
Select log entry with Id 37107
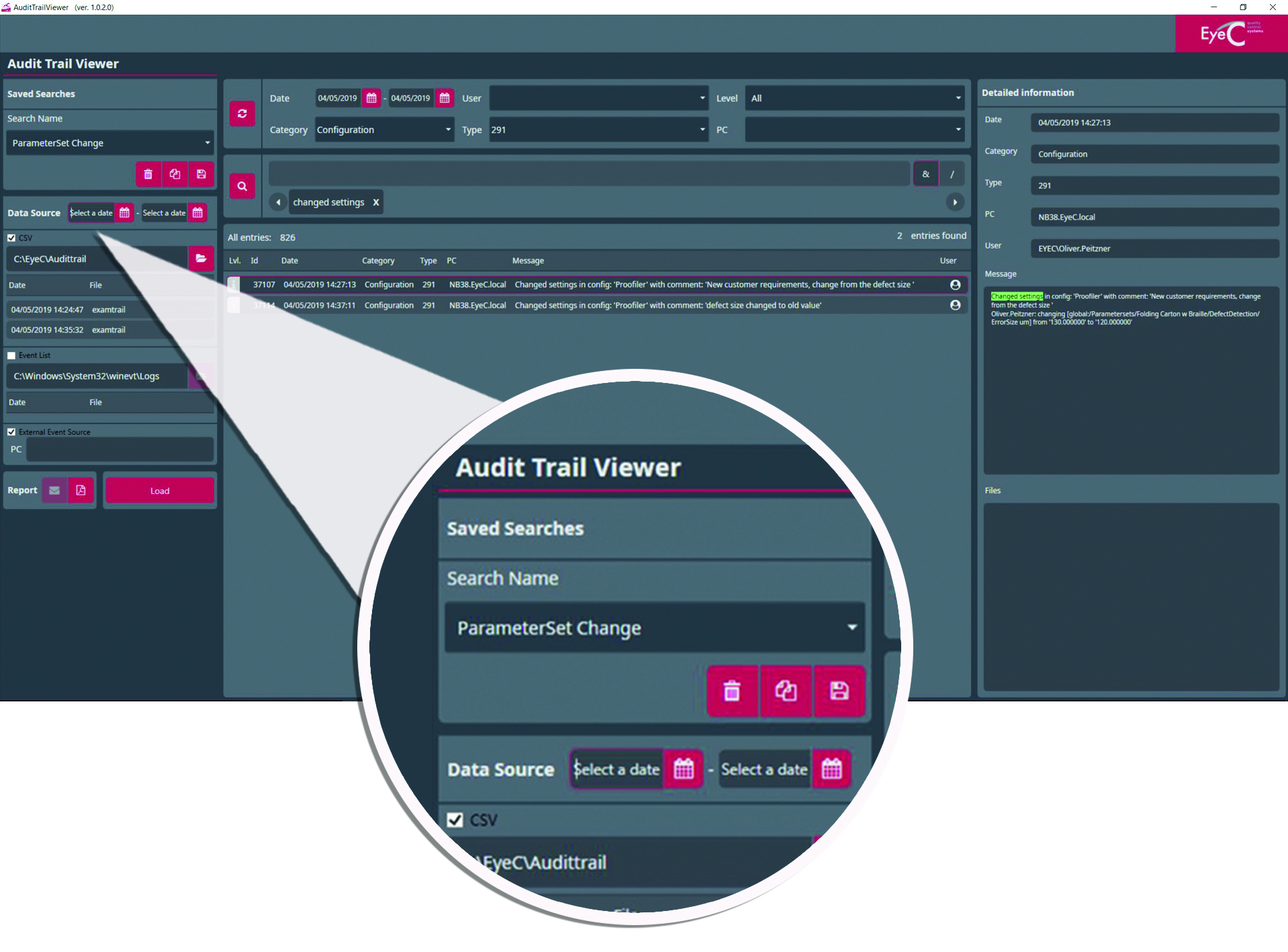pos(264,285)
